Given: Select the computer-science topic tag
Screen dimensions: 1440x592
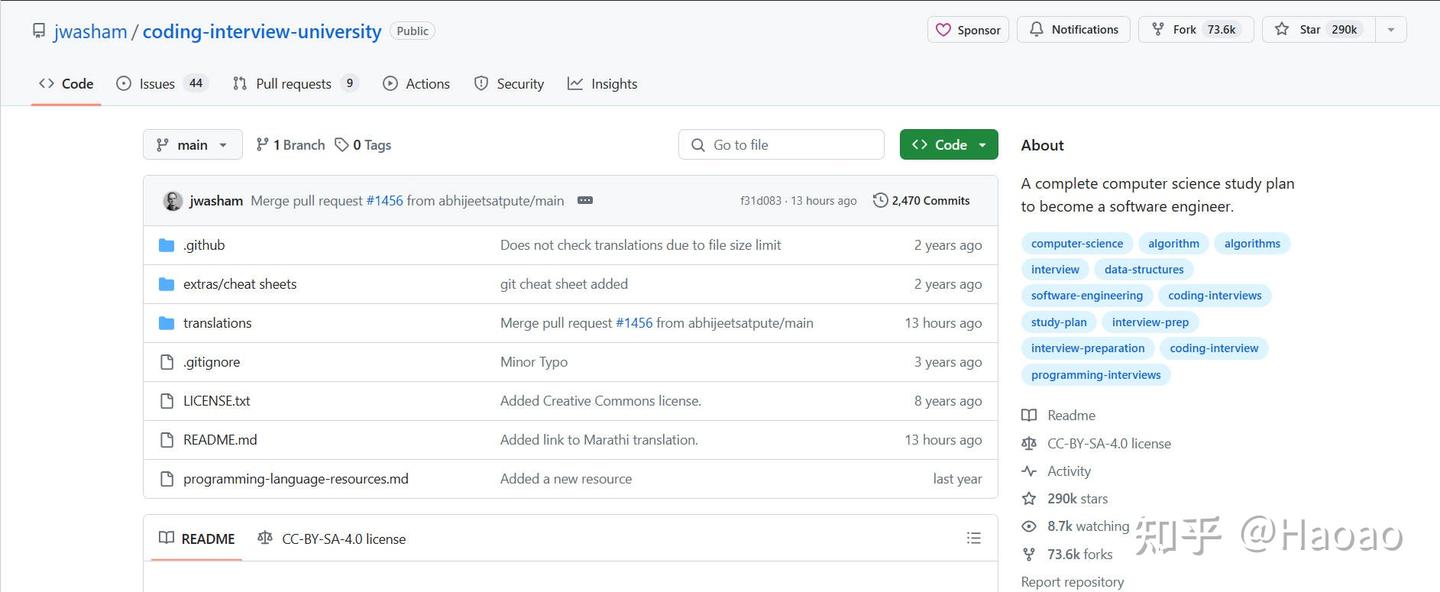Looking at the screenshot, I should (x=1076, y=243).
